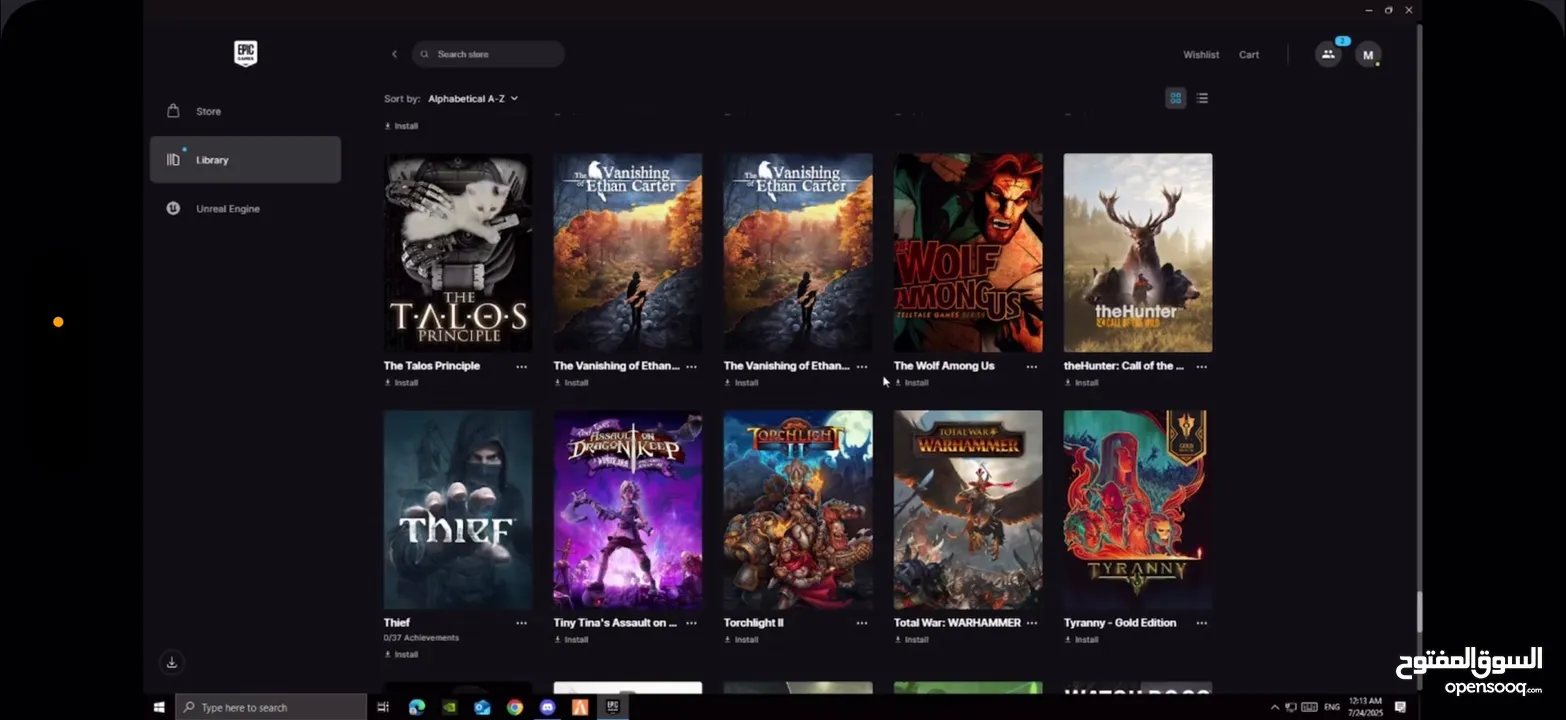Show hidden system tray icons
1566x720 pixels.
(x=1274, y=707)
